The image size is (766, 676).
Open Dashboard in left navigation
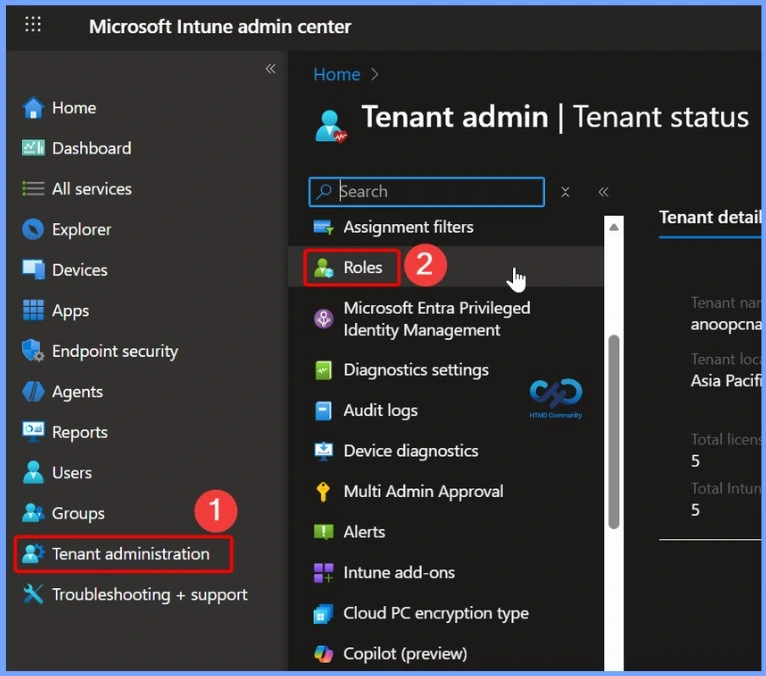[91, 148]
